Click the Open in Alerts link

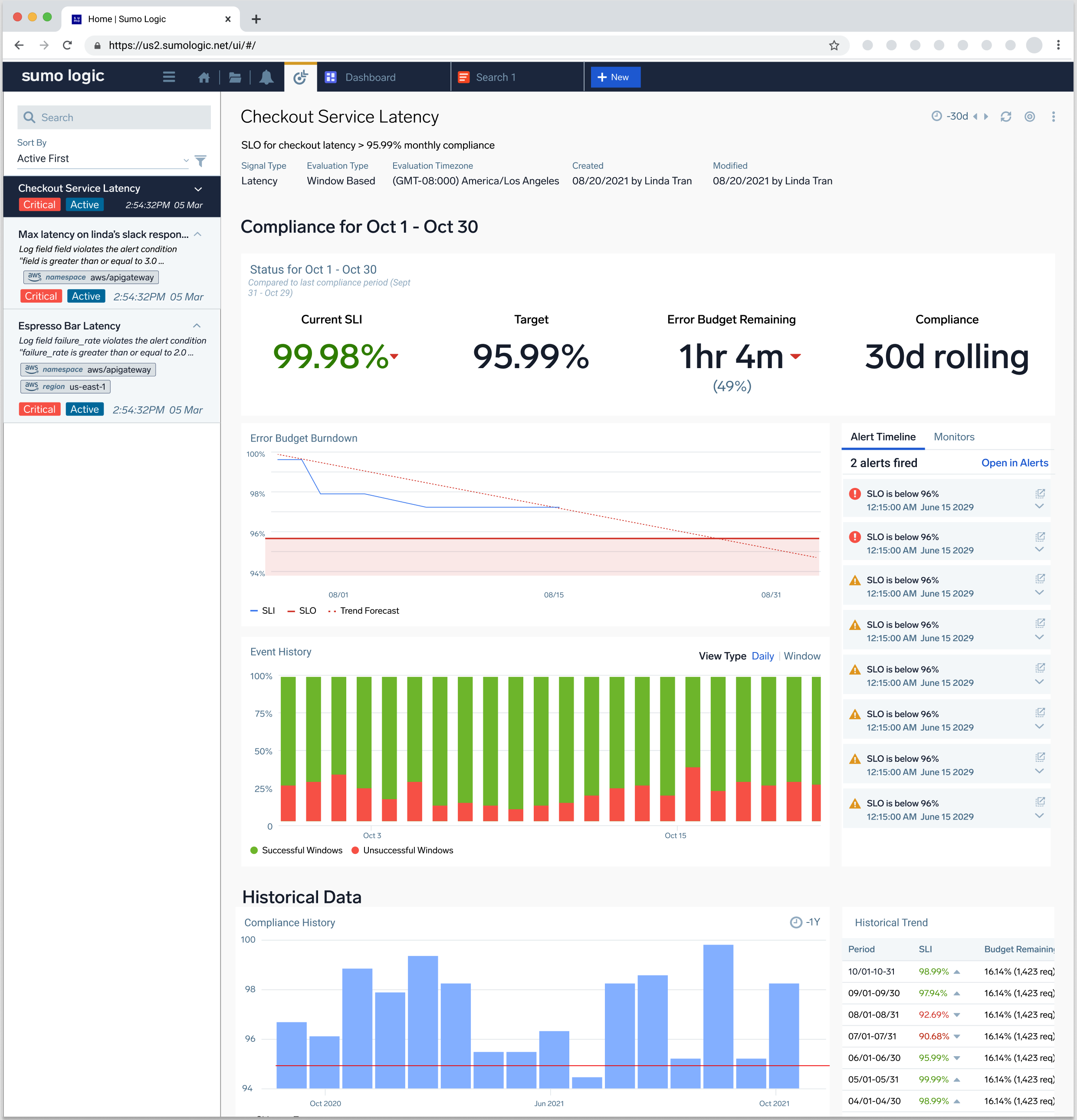click(x=1014, y=463)
